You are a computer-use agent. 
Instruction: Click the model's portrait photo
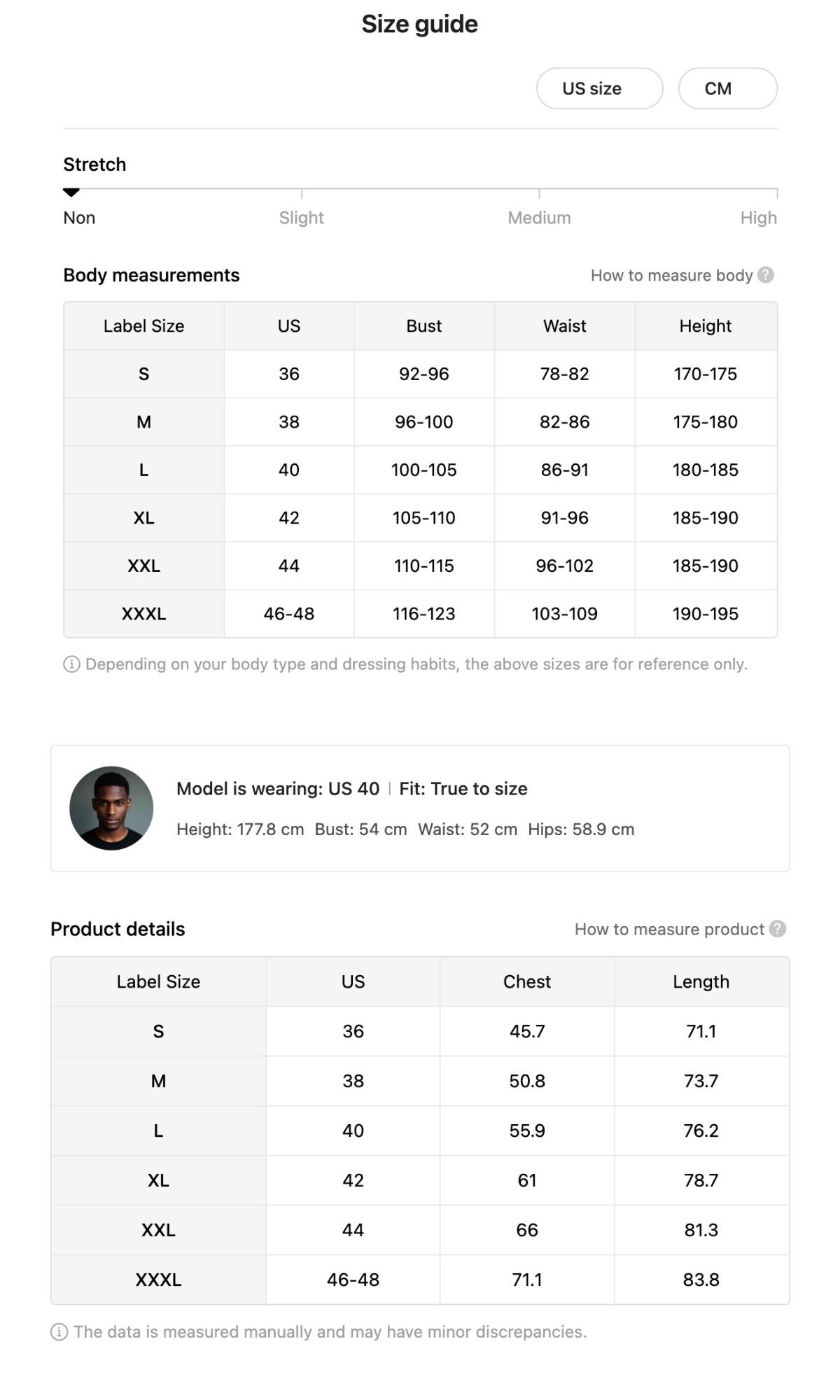[x=111, y=808]
